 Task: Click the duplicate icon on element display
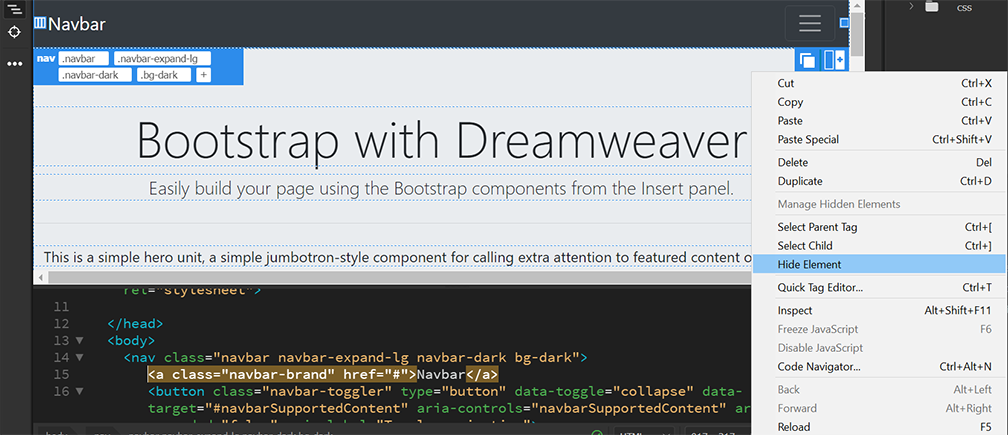[807, 61]
